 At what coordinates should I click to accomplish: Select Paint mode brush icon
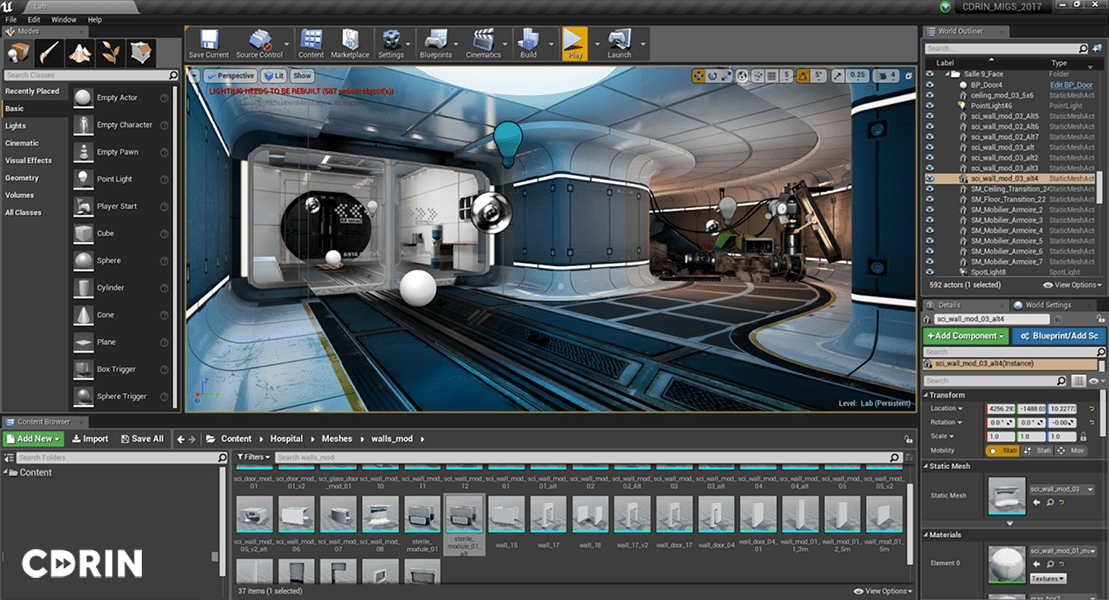coord(49,52)
